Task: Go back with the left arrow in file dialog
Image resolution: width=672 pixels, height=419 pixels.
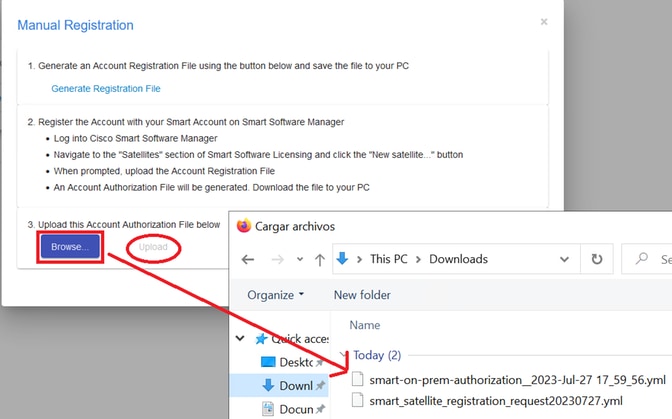Action: point(248,259)
